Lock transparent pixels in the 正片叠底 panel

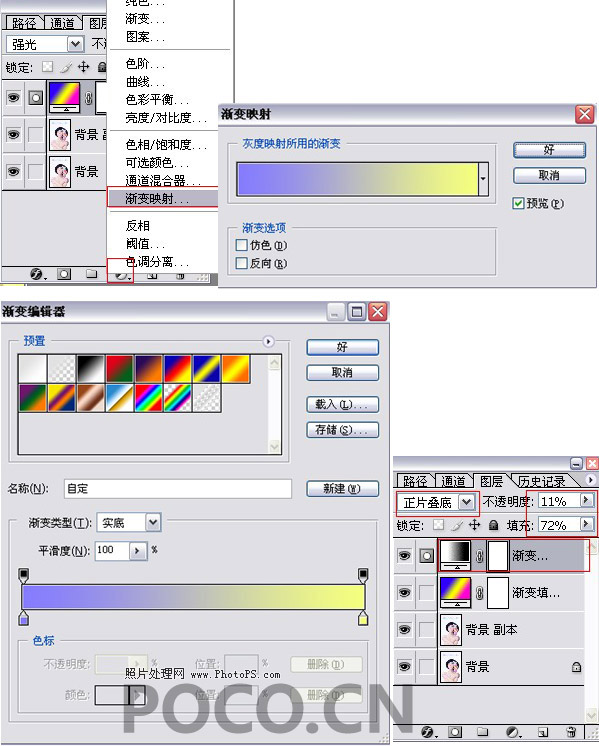tap(438, 525)
